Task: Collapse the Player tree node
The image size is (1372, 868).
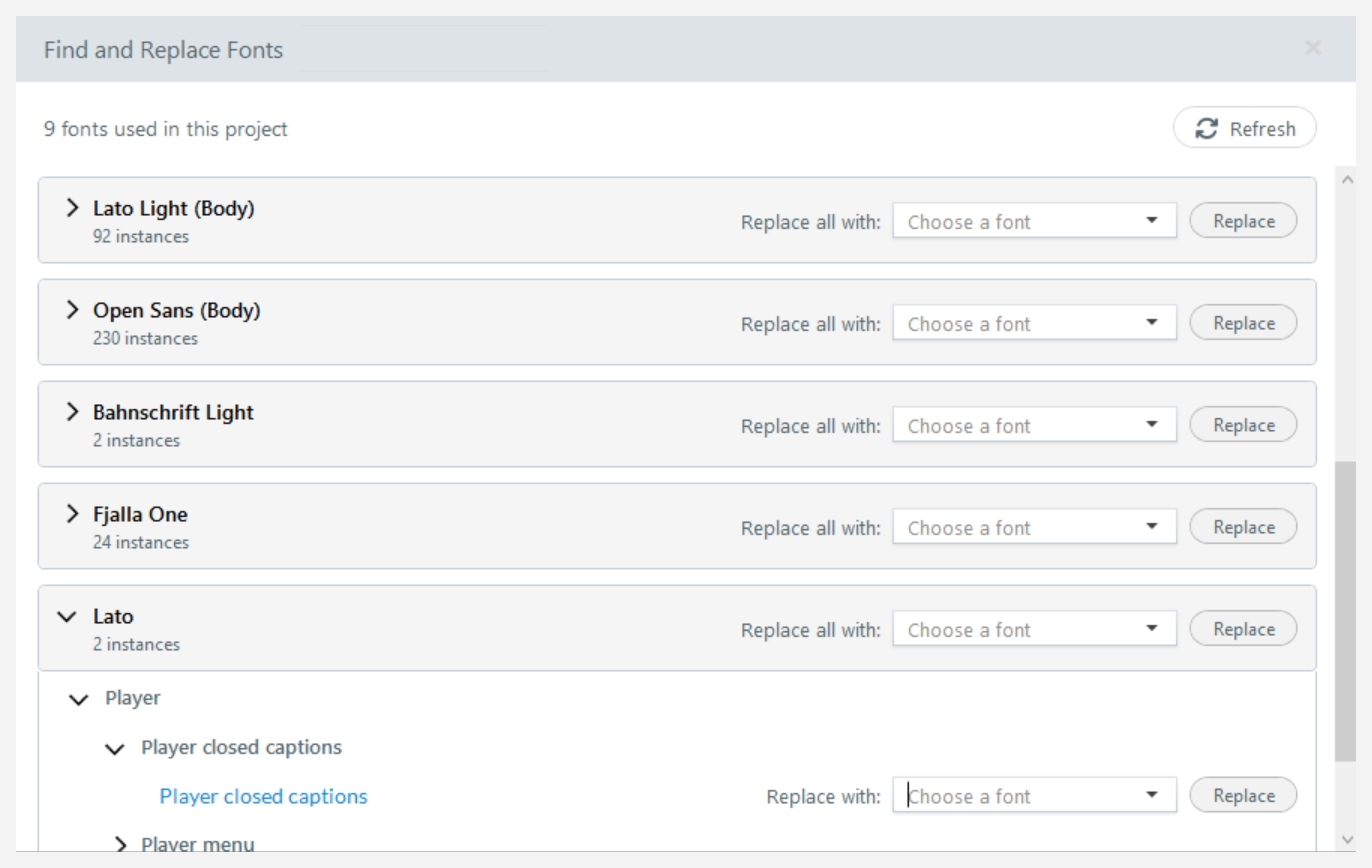Action: pyautogui.click(x=78, y=699)
